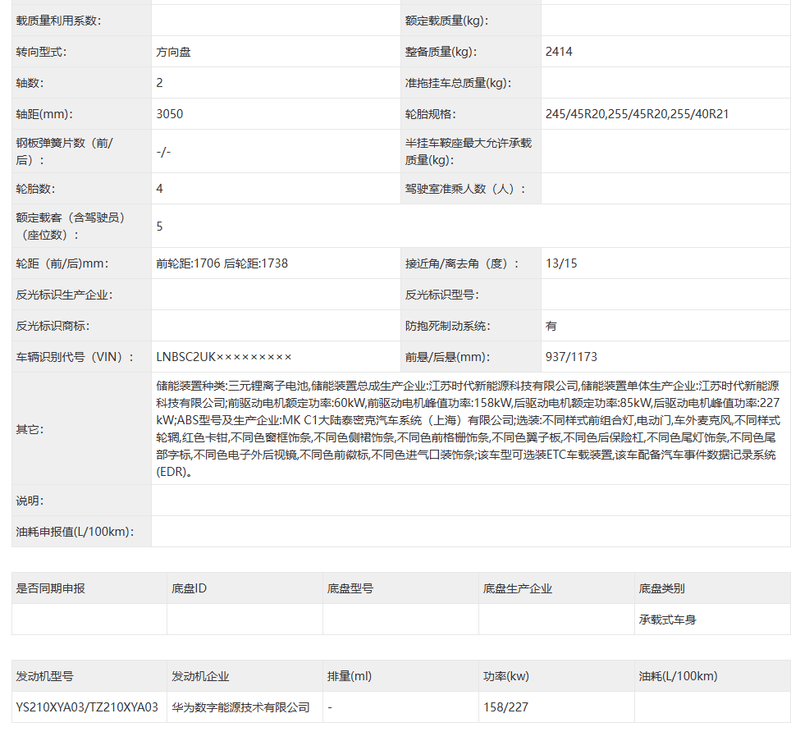Click the 防抱死制动系统 value 有
This screenshot has width=800, height=732.
pyautogui.click(x=549, y=325)
